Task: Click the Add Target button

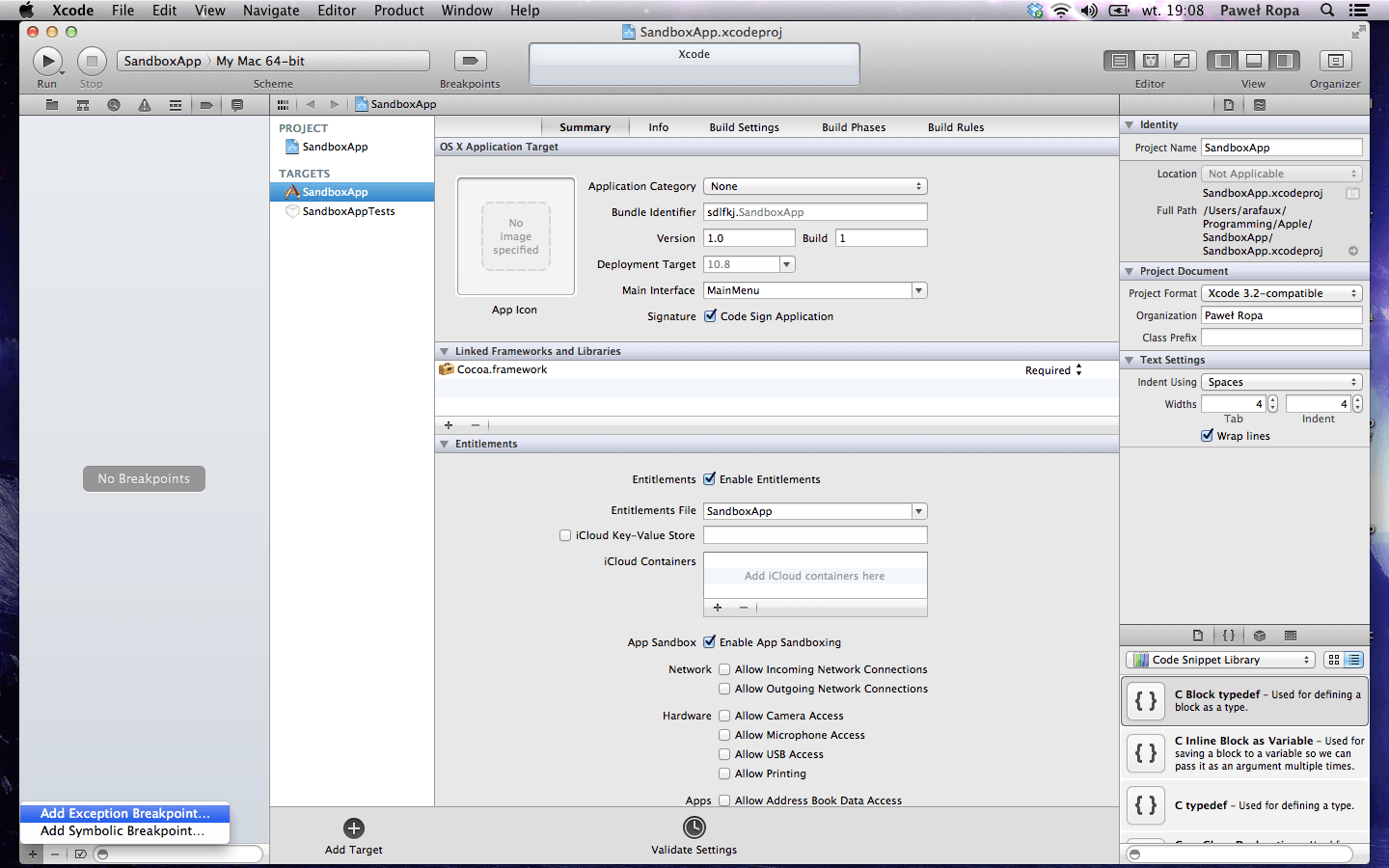Action: click(x=354, y=835)
